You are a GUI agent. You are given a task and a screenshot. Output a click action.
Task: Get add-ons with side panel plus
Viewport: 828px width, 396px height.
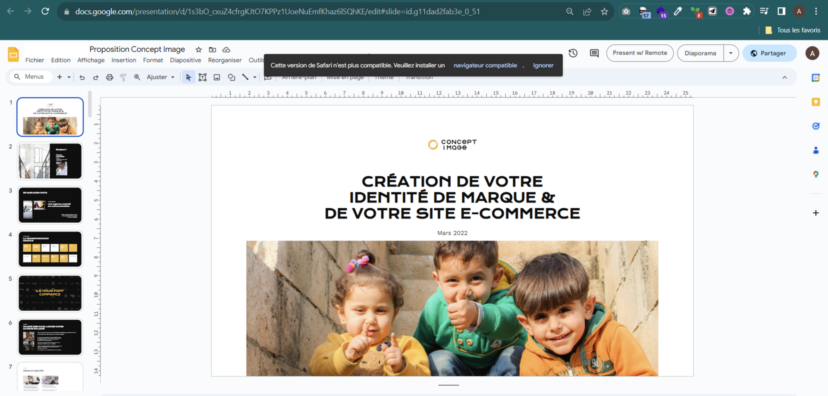pyautogui.click(x=815, y=213)
